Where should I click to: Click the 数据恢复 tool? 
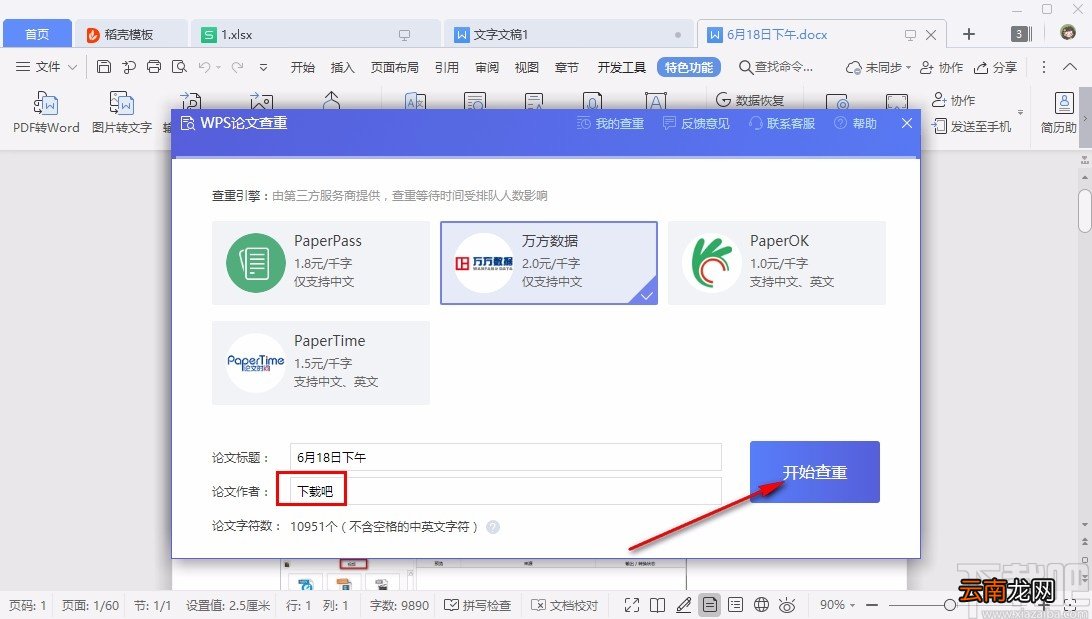click(749, 100)
